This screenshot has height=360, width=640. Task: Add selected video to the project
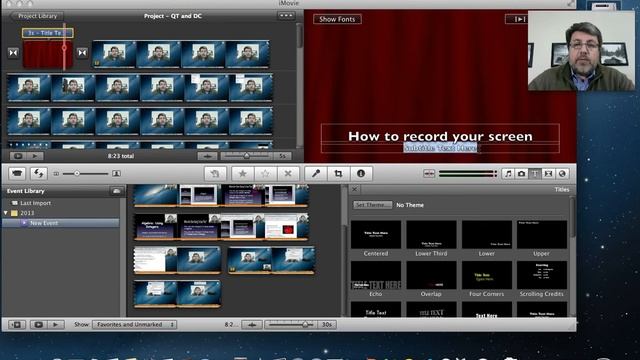click(215, 173)
